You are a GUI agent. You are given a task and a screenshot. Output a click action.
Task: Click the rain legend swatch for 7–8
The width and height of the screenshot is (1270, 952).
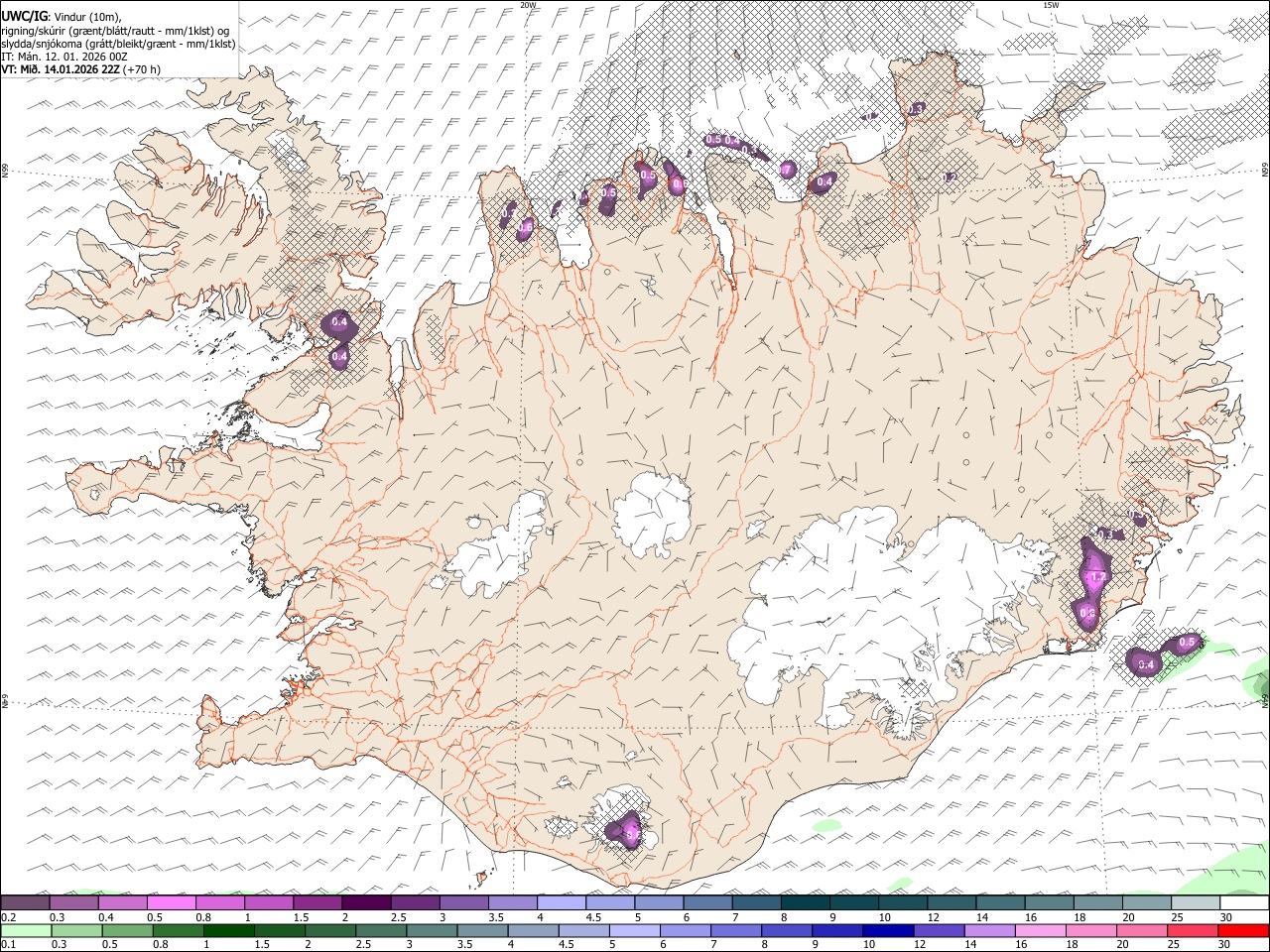[735, 930]
